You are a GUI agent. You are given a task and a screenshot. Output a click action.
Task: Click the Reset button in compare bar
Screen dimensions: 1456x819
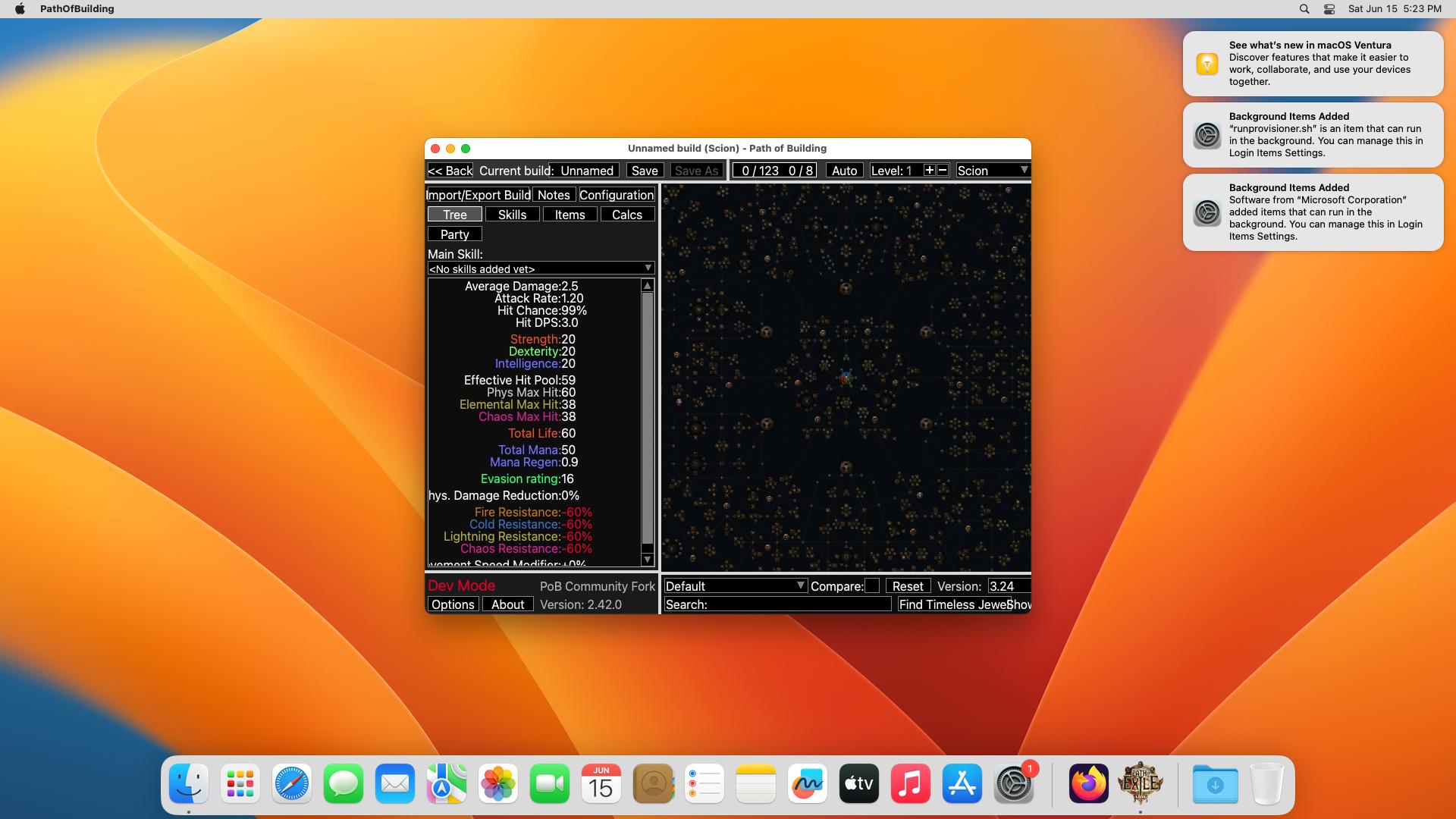pos(907,586)
